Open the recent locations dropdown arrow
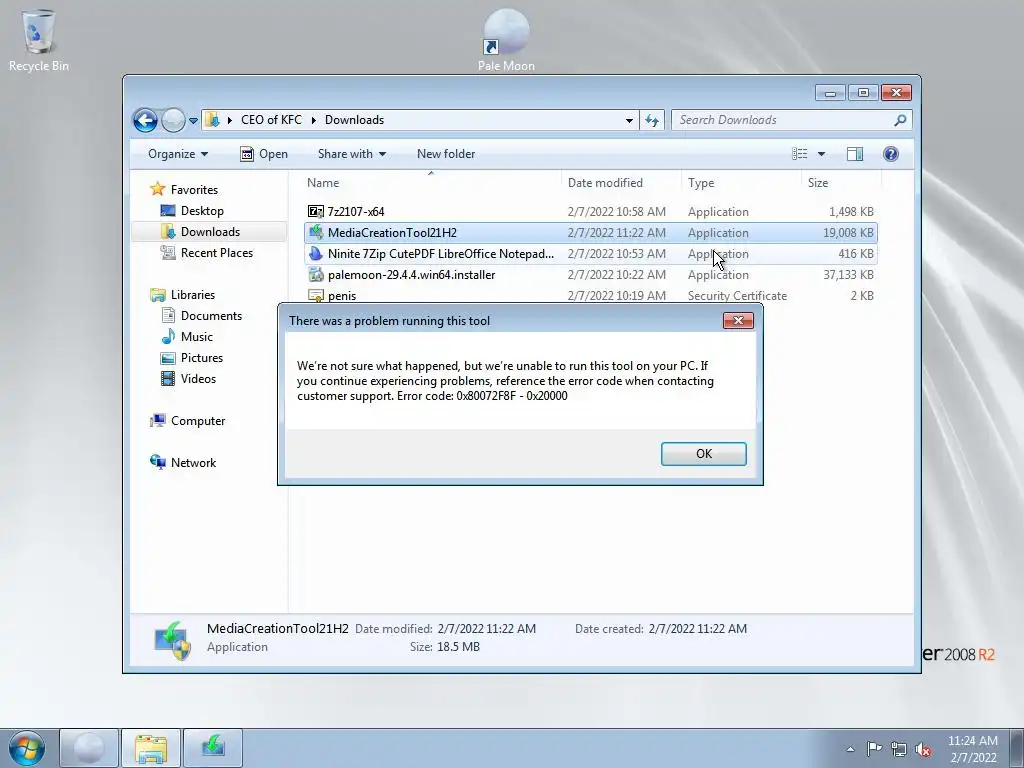 (193, 121)
